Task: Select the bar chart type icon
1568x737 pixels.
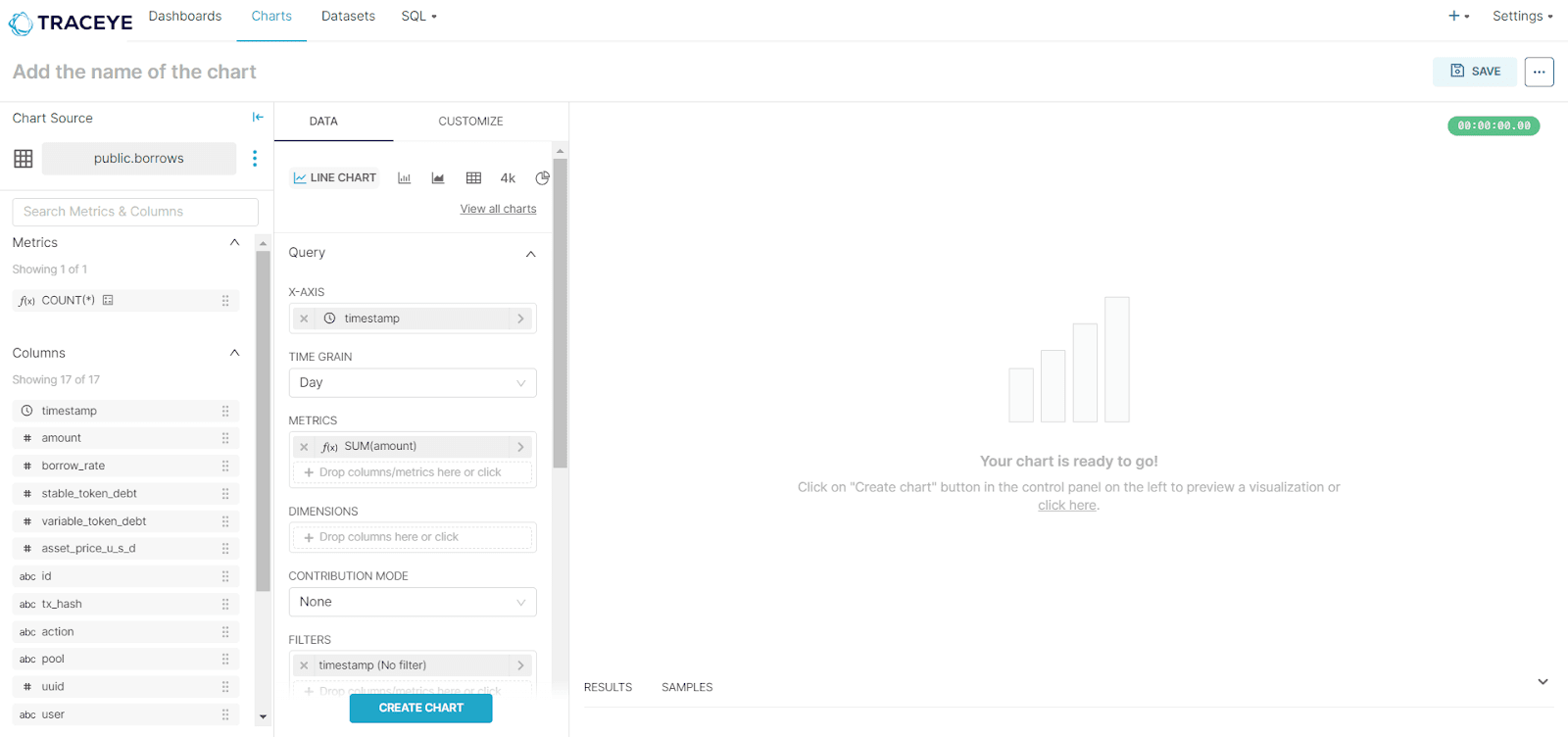Action: [x=404, y=178]
